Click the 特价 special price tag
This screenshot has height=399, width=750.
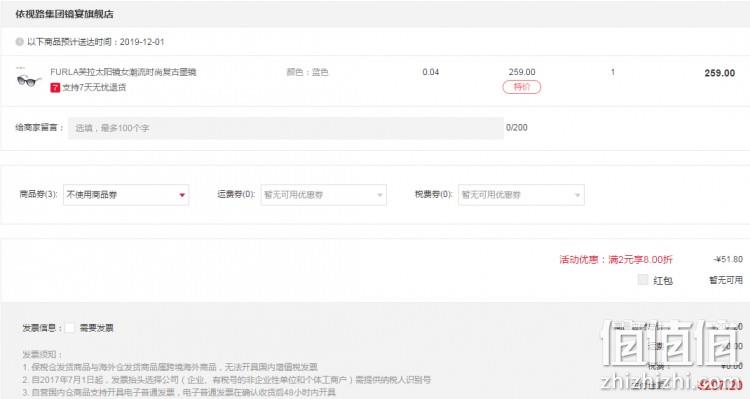click(521, 87)
